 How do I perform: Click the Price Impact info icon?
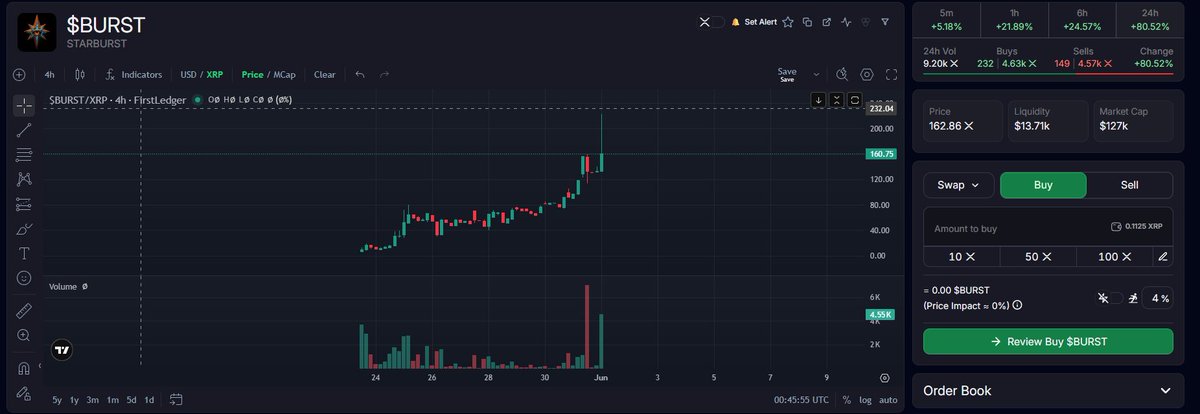[x=1017, y=305]
